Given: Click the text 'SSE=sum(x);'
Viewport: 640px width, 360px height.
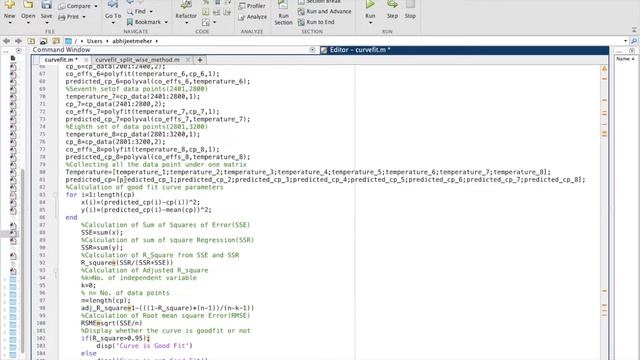Looking at the screenshot, I should (102, 233).
